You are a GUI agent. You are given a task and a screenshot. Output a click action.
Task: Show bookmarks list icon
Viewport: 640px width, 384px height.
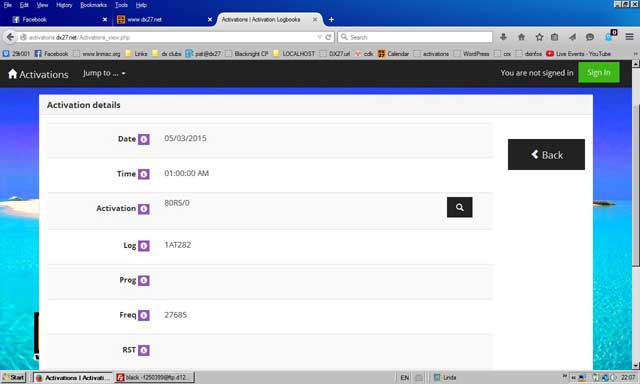554,37
